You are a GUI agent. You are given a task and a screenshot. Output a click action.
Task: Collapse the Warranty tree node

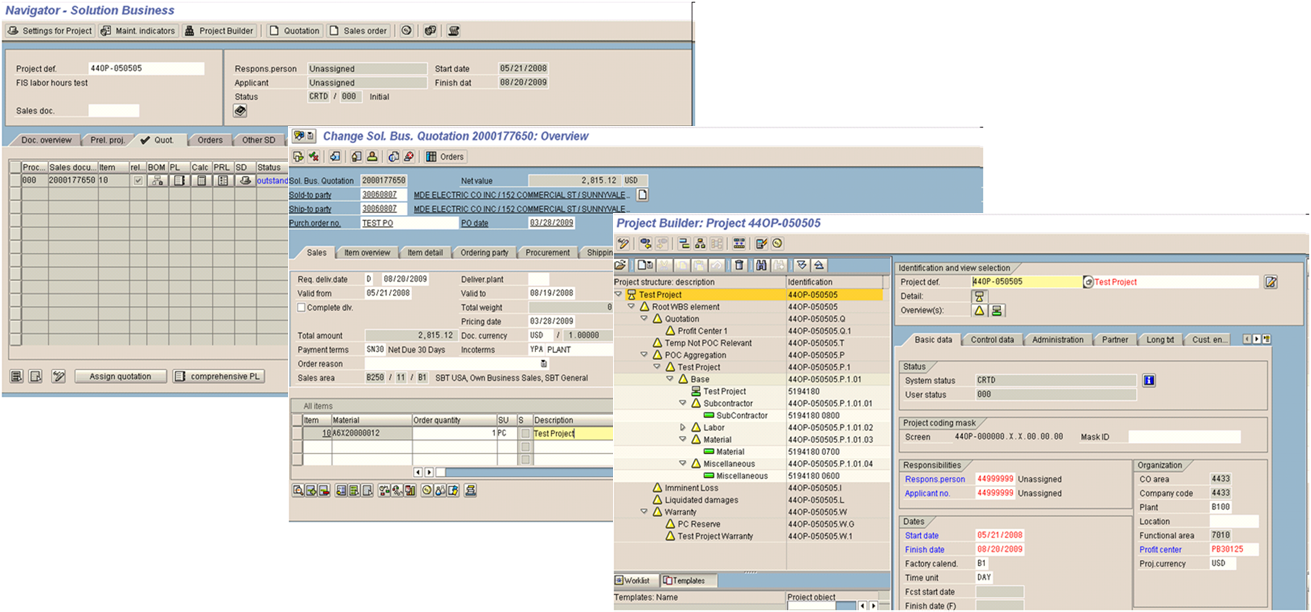tap(643, 512)
